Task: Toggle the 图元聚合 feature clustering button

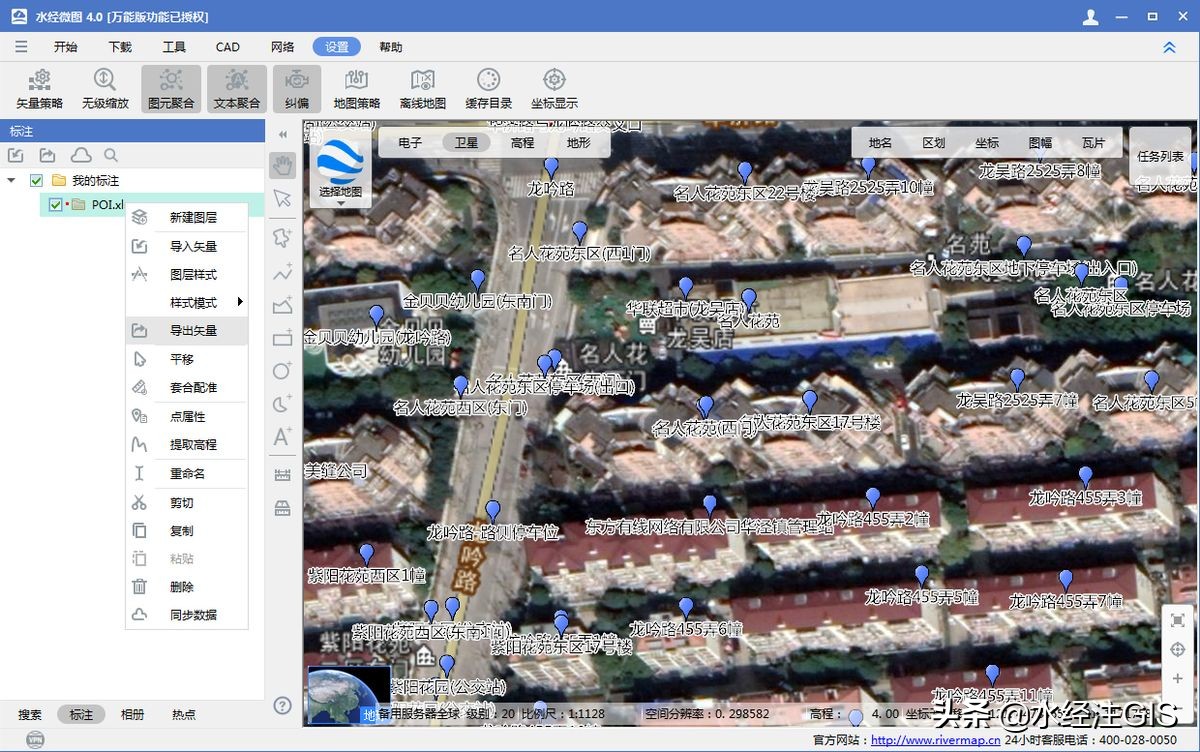Action: [171, 88]
